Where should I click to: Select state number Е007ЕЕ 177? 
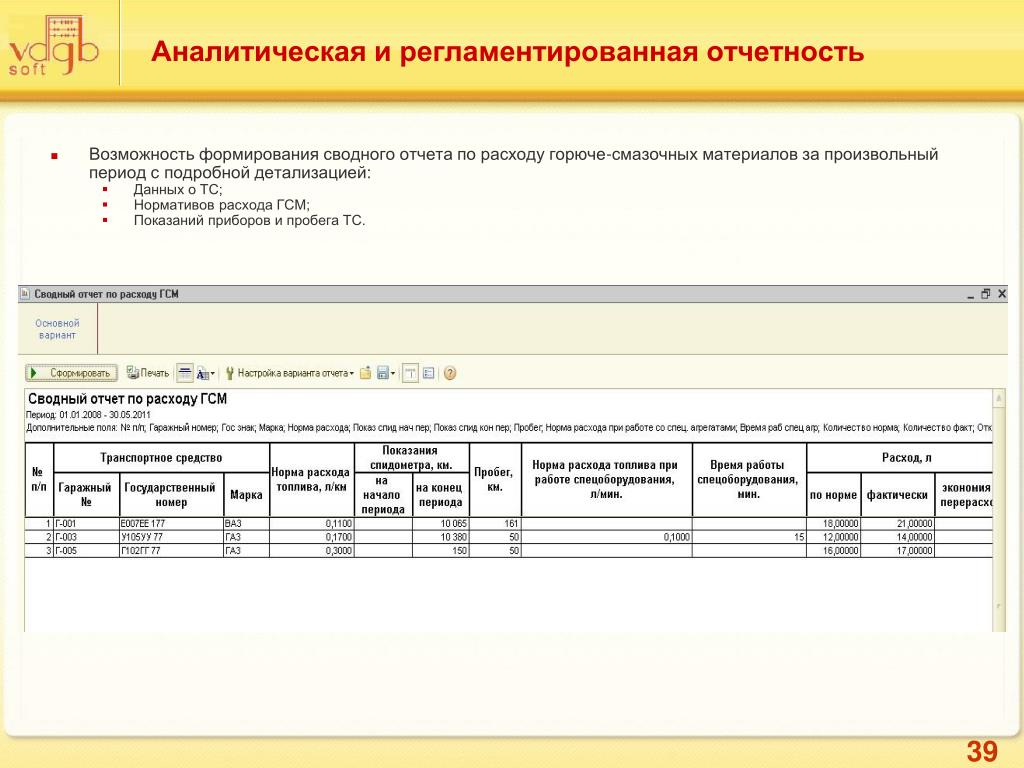tap(171, 524)
